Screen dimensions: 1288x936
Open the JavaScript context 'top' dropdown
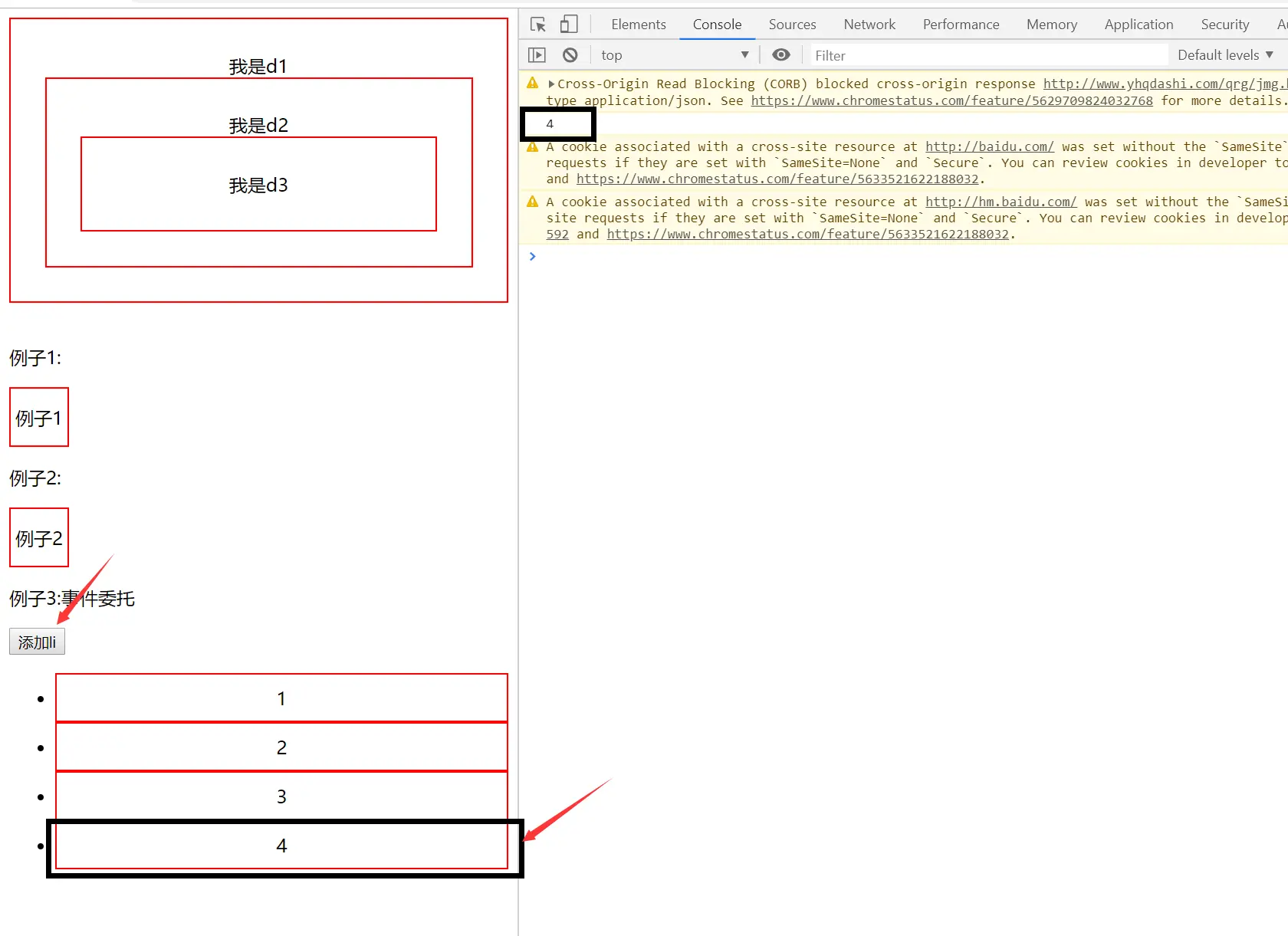(x=675, y=55)
